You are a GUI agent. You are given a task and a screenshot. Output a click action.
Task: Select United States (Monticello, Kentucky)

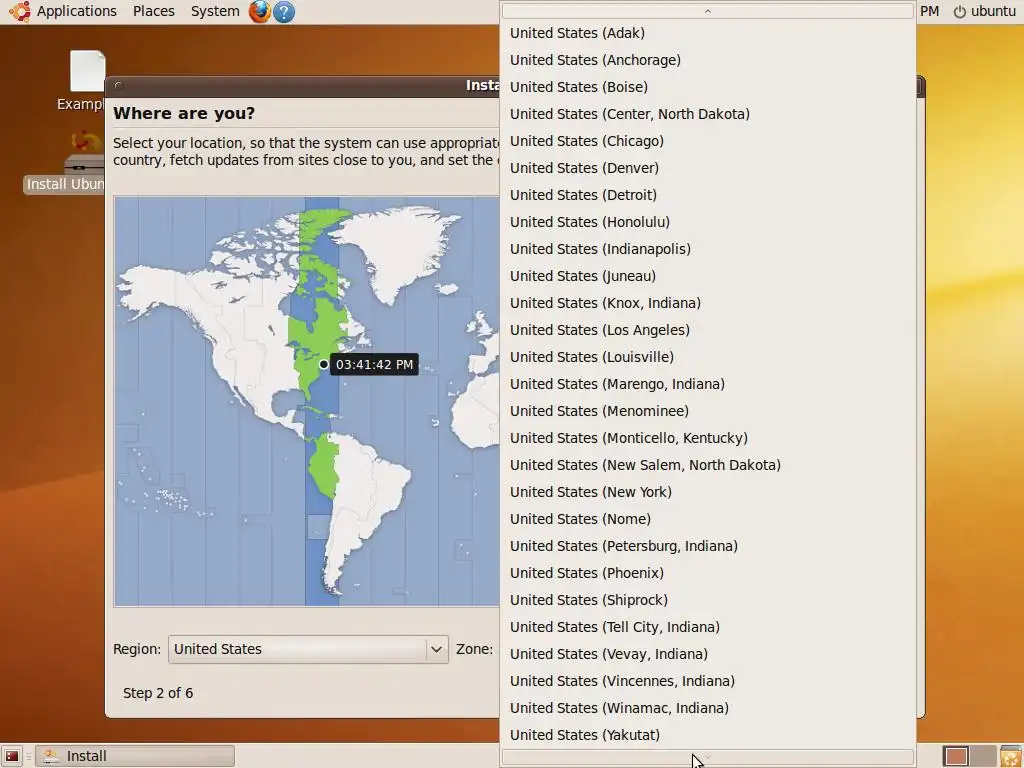(x=707, y=438)
